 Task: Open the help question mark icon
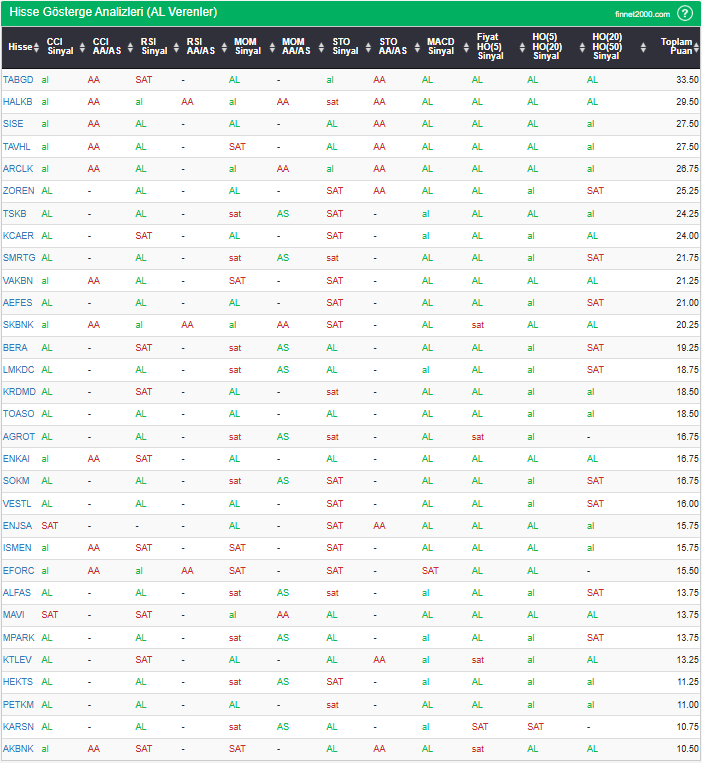(685, 13)
